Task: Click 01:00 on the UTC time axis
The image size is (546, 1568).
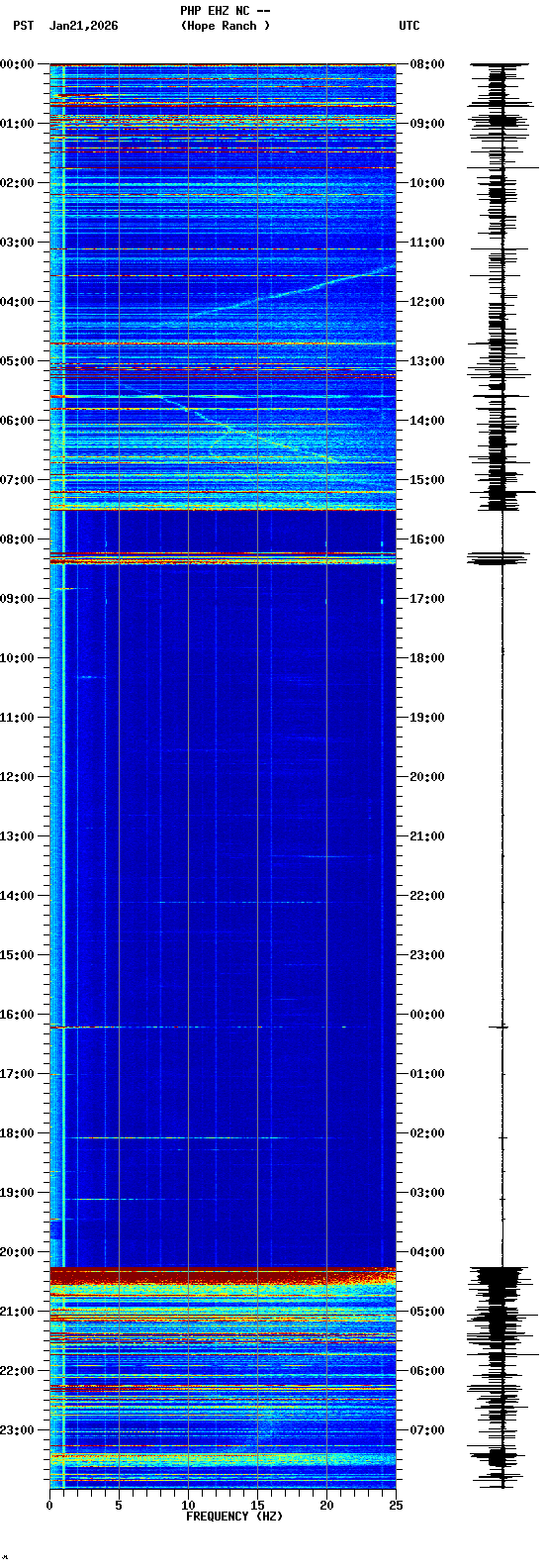Action: point(427,1074)
